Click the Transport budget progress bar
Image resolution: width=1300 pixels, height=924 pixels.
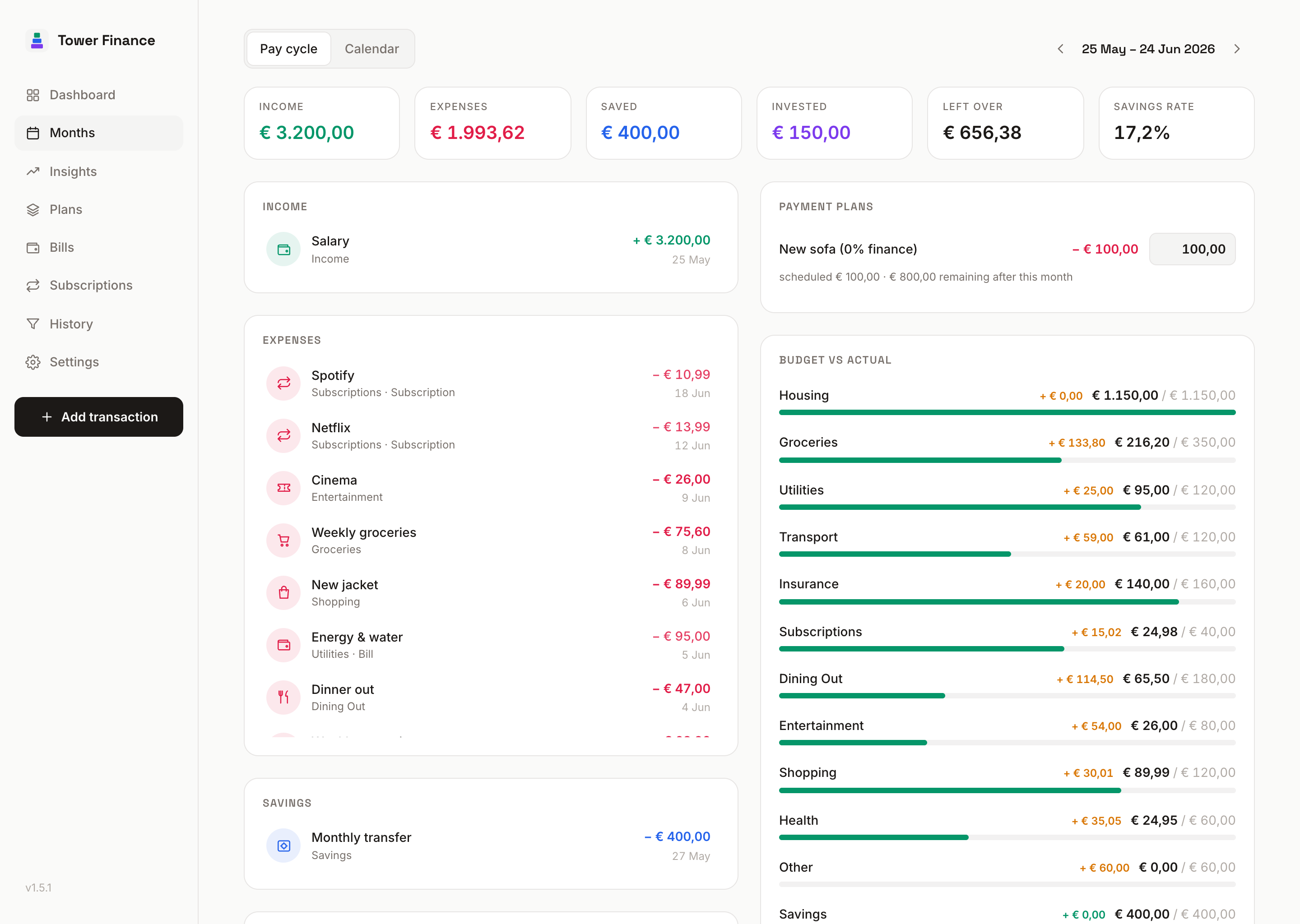(x=1007, y=554)
